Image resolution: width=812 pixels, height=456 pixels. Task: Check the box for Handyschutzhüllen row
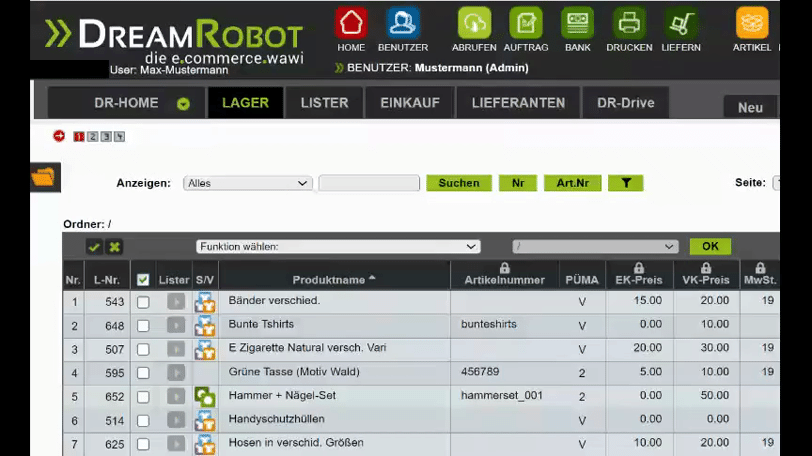[x=143, y=421]
